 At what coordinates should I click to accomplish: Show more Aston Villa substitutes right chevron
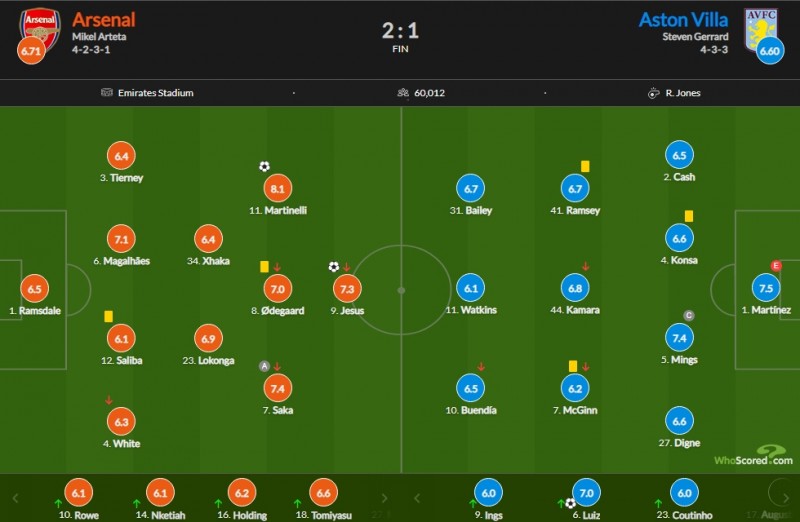786,498
